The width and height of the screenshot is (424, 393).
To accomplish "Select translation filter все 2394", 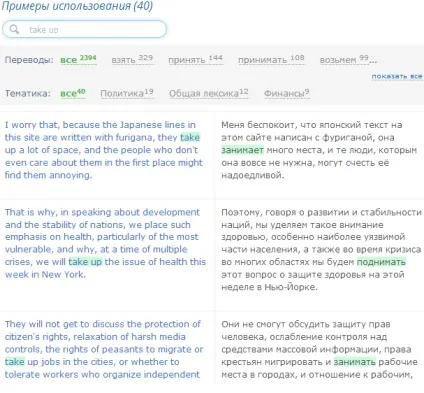I will (x=78, y=59).
